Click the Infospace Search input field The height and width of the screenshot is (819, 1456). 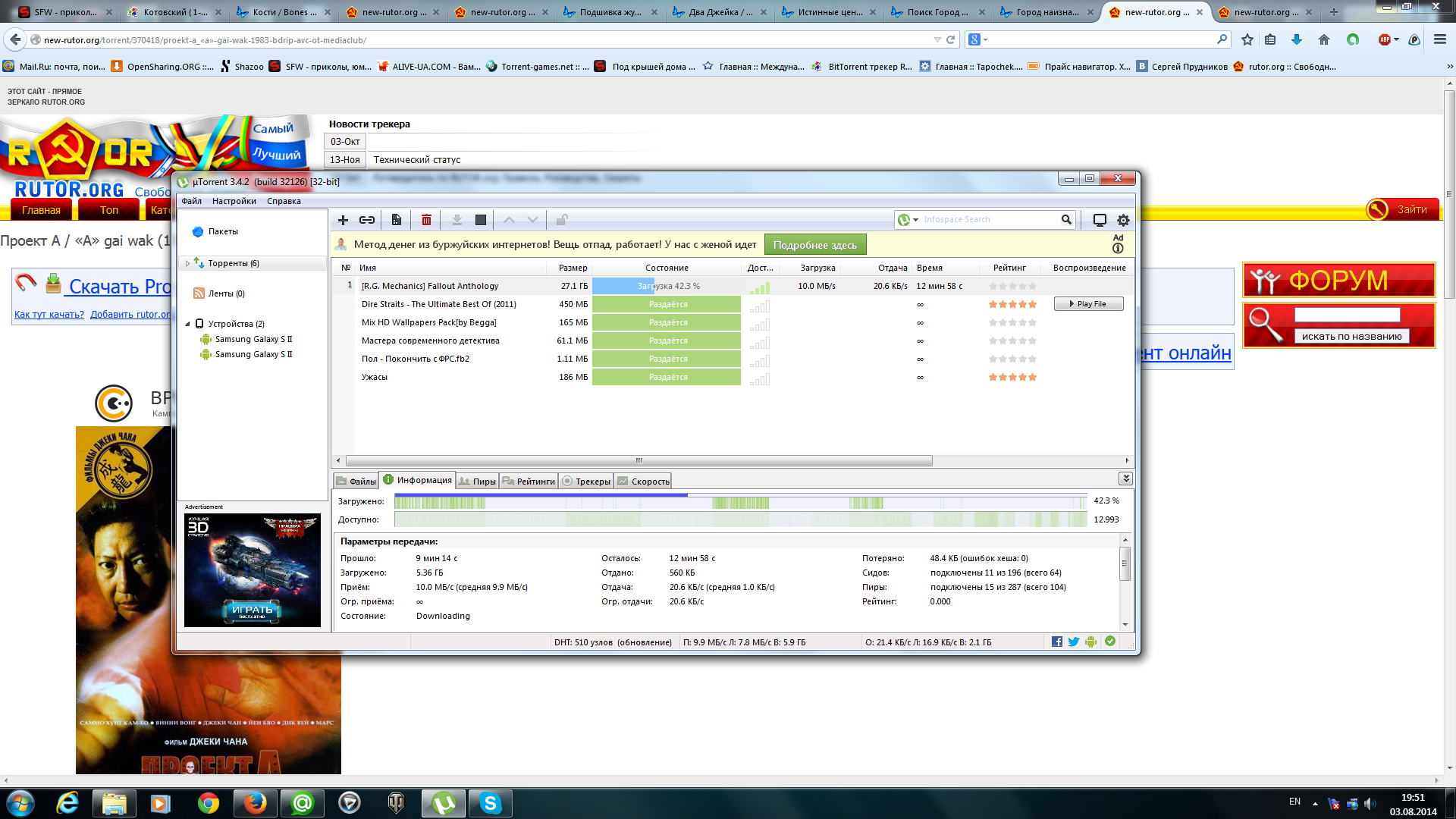[x=990, y=220]
